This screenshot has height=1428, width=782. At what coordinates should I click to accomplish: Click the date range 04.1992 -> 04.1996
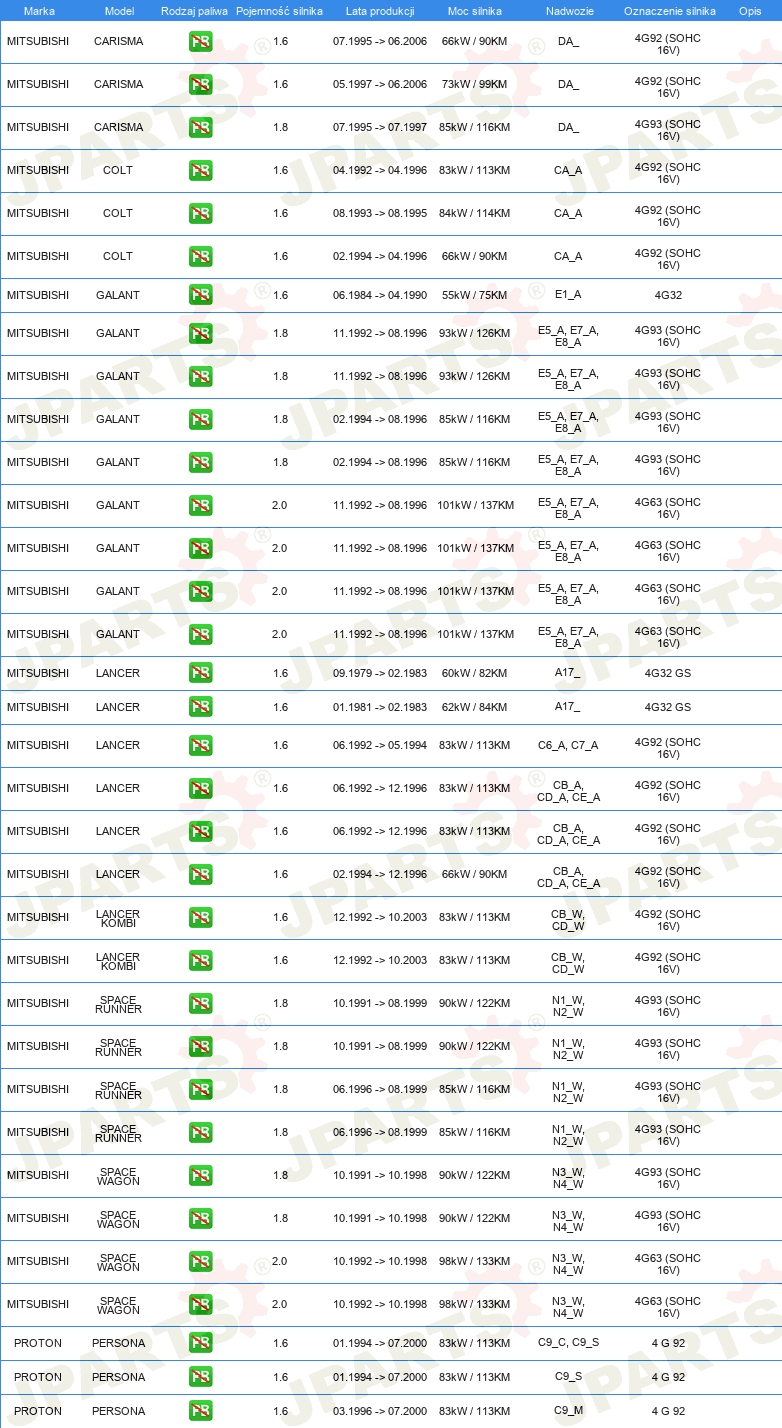(380, 171)
